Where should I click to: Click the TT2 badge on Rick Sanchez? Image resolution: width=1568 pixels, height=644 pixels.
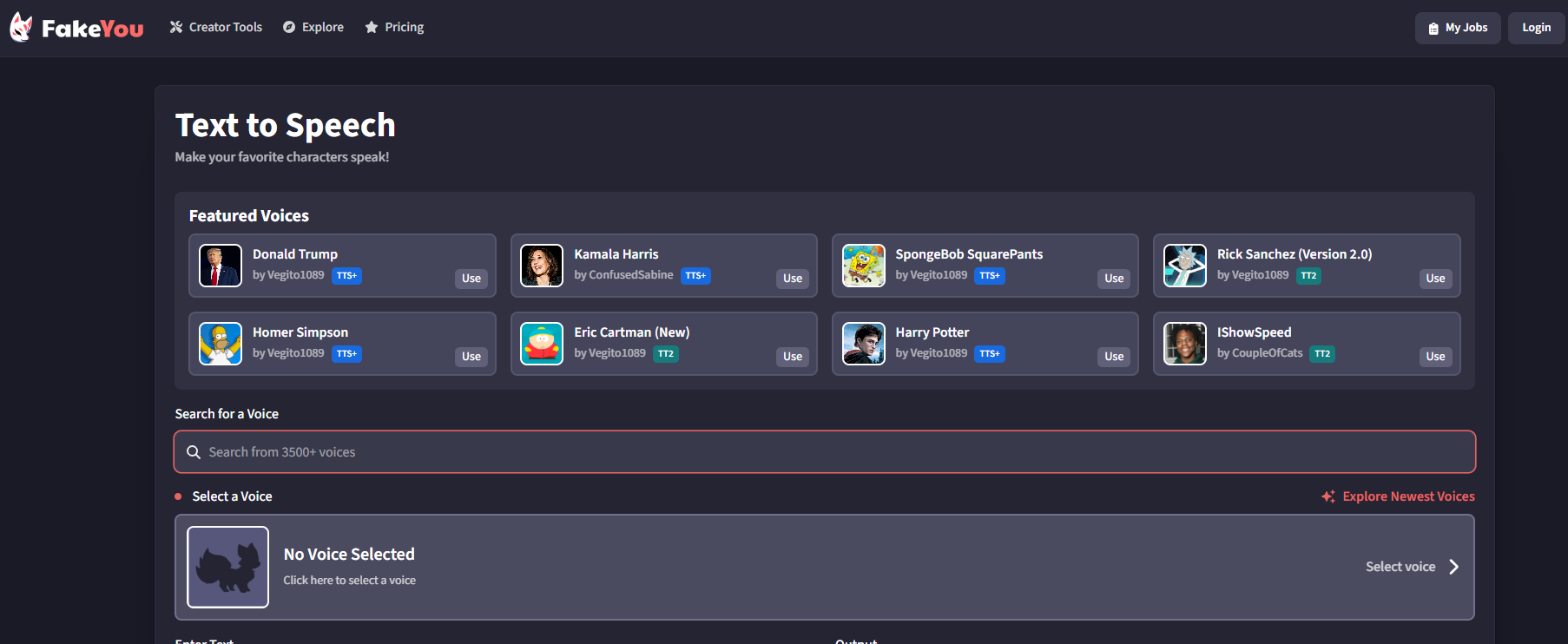pyautogui.click(x=1308, y=276)
